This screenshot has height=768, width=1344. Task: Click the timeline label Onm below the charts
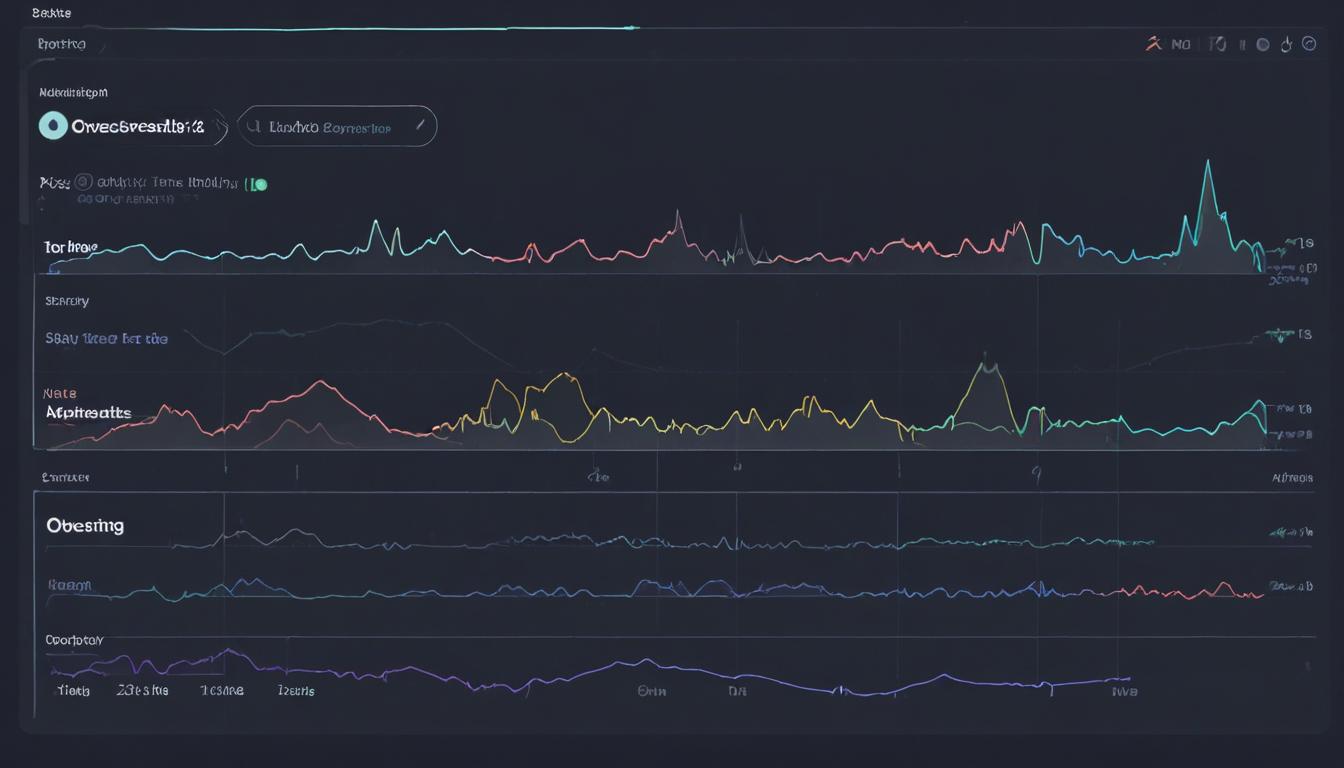point(651,689)
